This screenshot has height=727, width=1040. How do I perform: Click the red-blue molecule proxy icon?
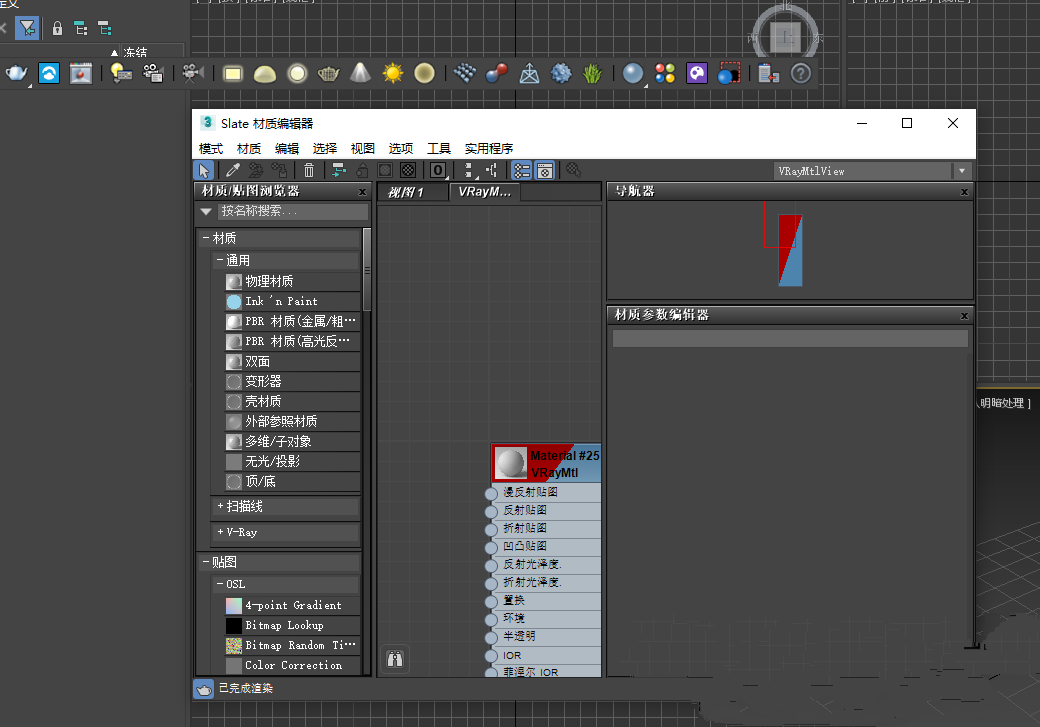[x=496, y=73]
